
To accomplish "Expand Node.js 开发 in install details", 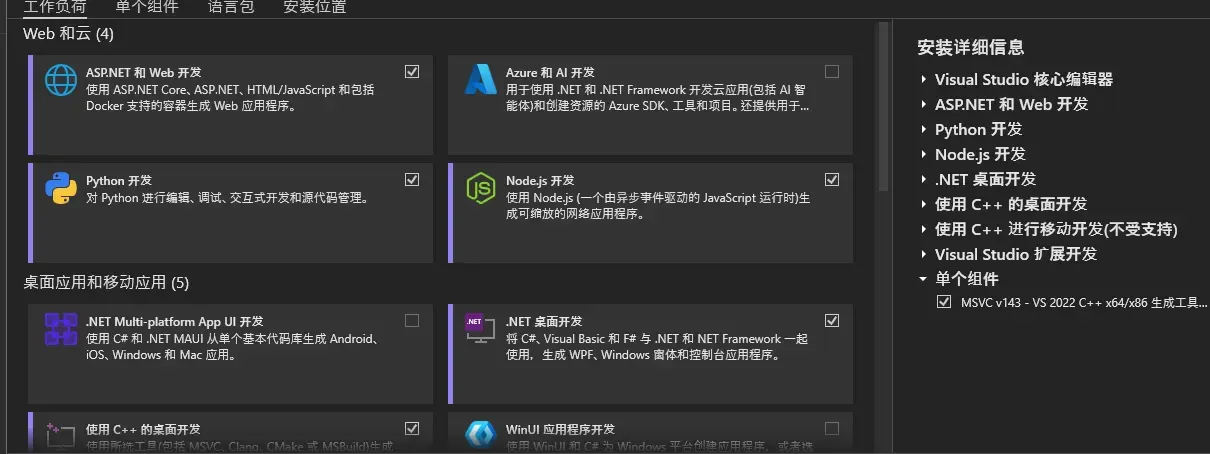I will point(924,154).
